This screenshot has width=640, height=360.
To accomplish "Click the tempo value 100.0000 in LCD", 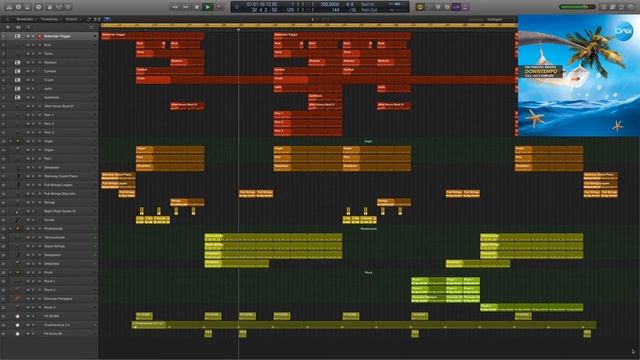I will click(x=330, y=4).
